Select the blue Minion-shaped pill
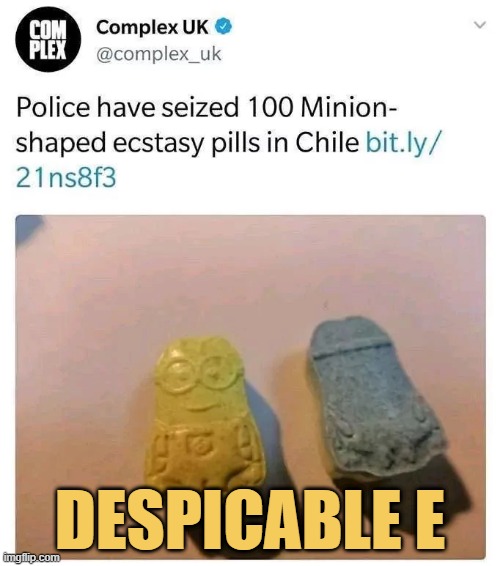The width and height of the screenshot is (500, 566). [x=374, y=397]
